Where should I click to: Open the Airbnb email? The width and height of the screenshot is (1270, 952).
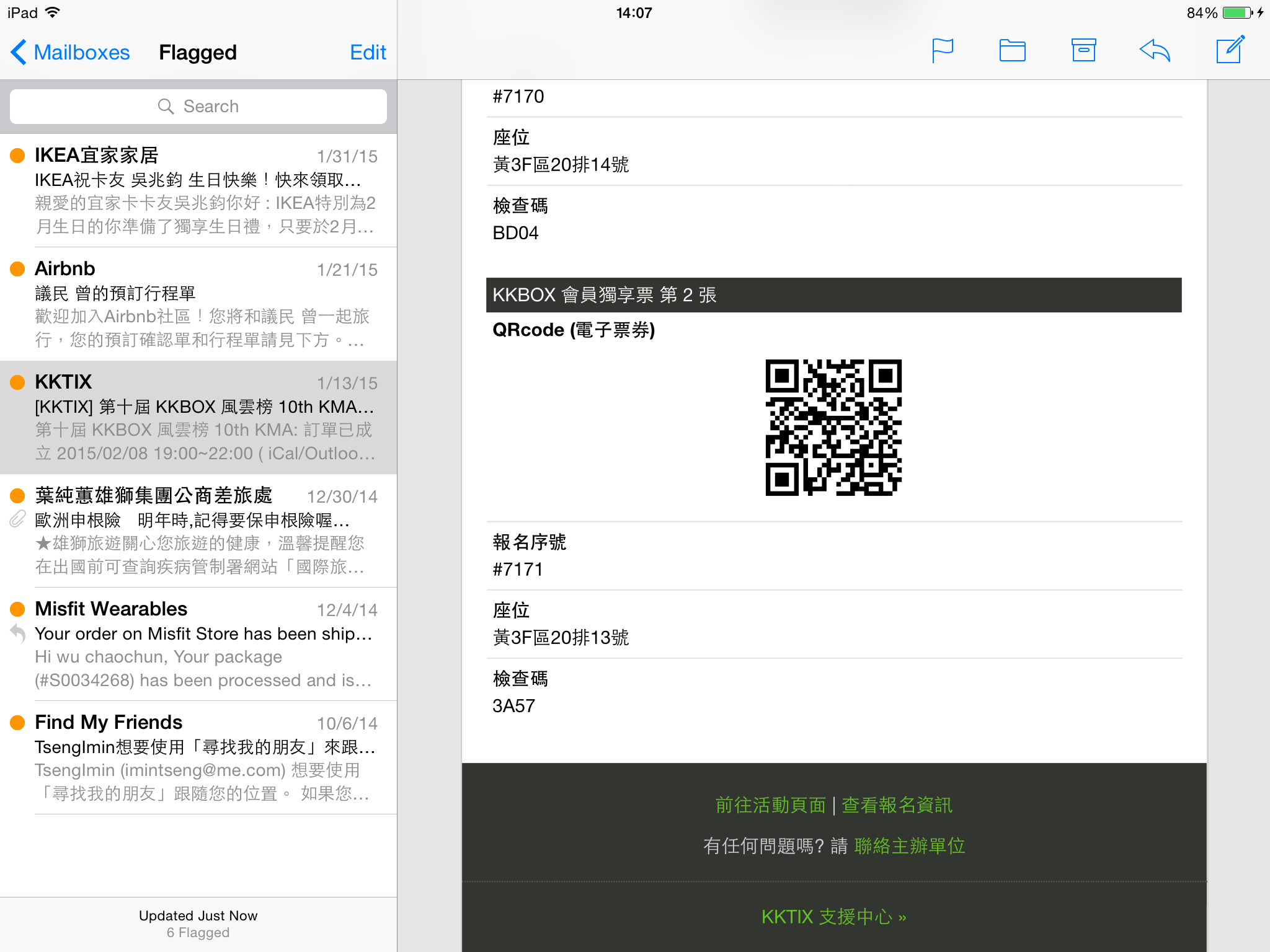coord(198,304)
